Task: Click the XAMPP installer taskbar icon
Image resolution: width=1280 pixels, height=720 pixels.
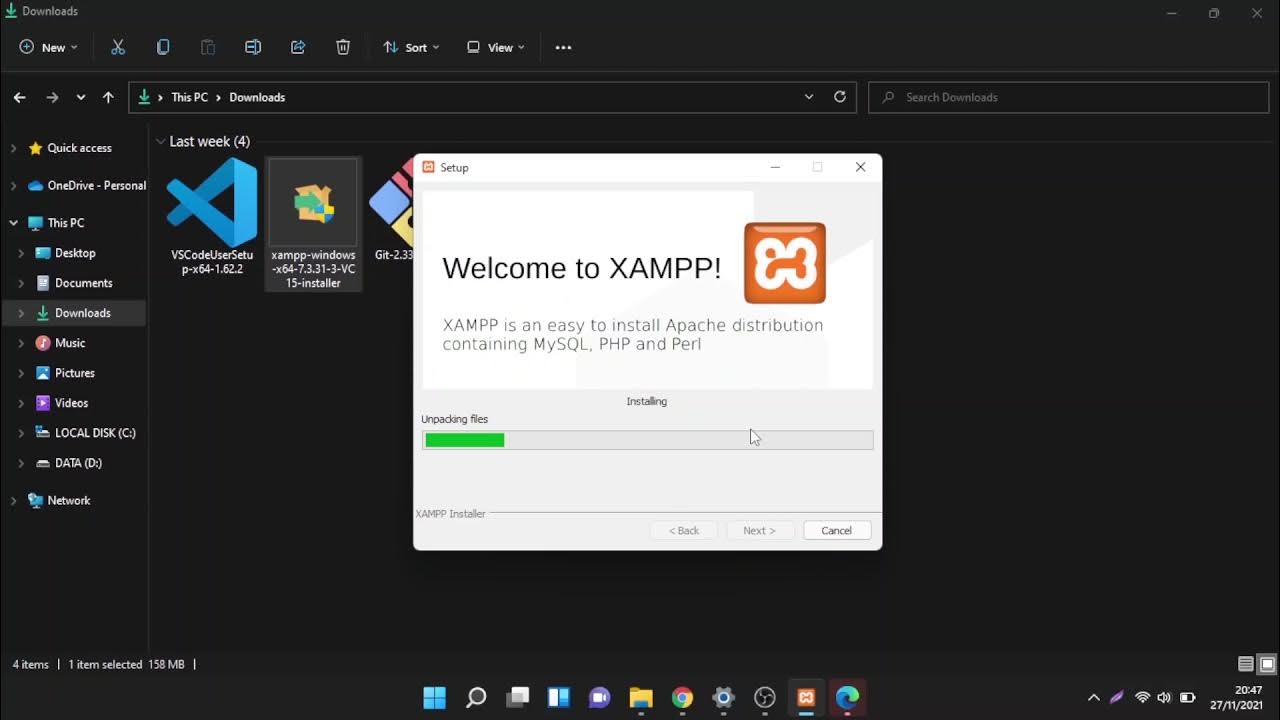Action: pyautogui.click(x=806, y=697)
